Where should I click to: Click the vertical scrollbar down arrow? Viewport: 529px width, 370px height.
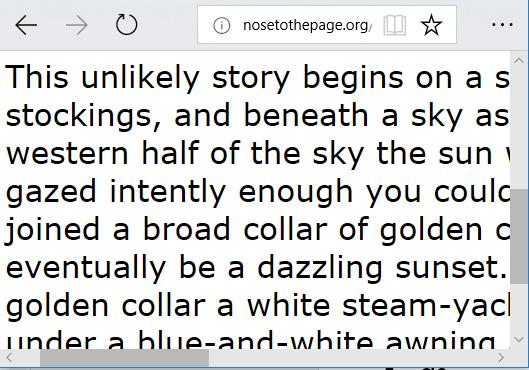pyautogui.click(x=519, y=340)
